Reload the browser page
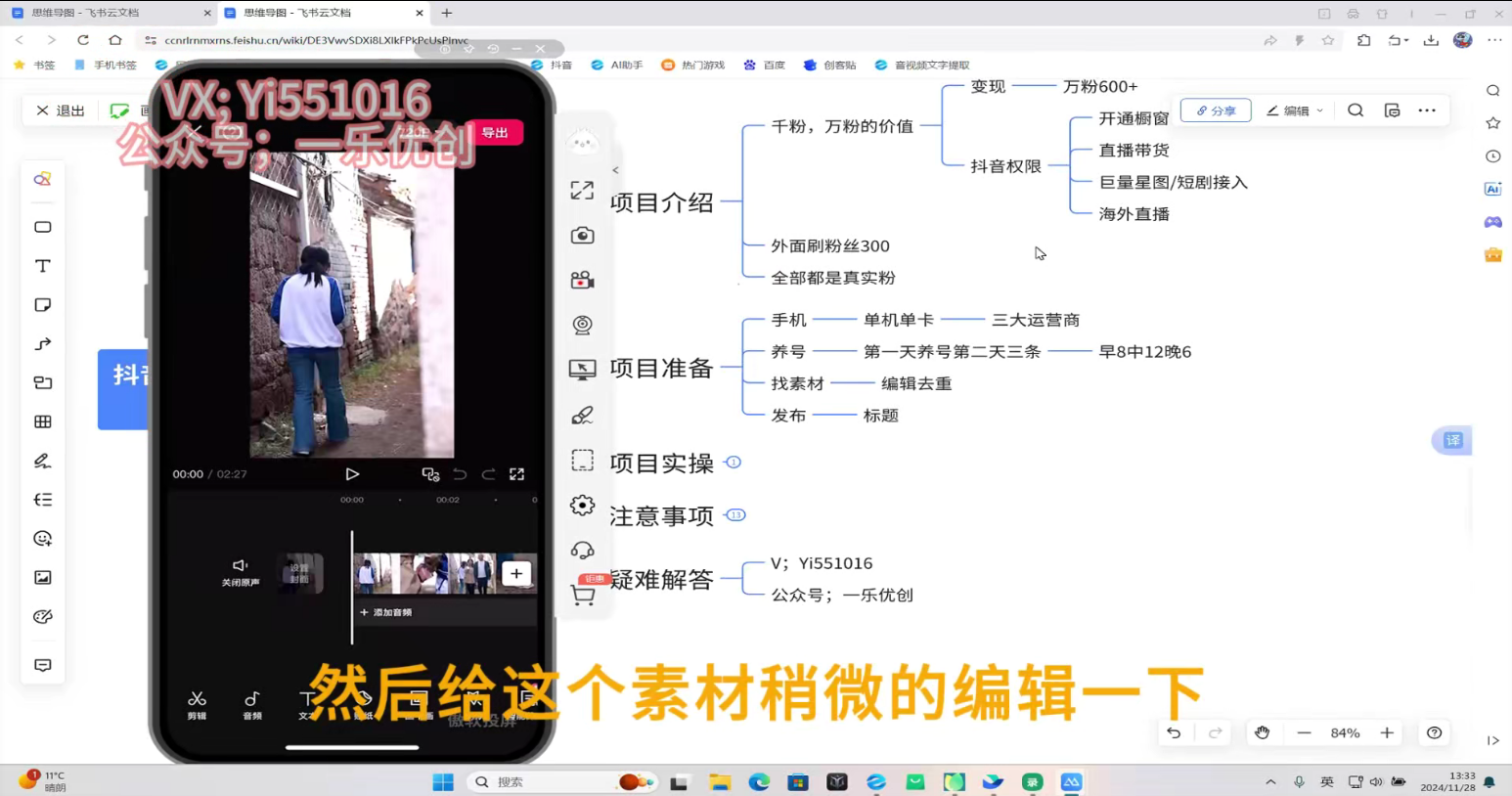 (x=83, y=40)
